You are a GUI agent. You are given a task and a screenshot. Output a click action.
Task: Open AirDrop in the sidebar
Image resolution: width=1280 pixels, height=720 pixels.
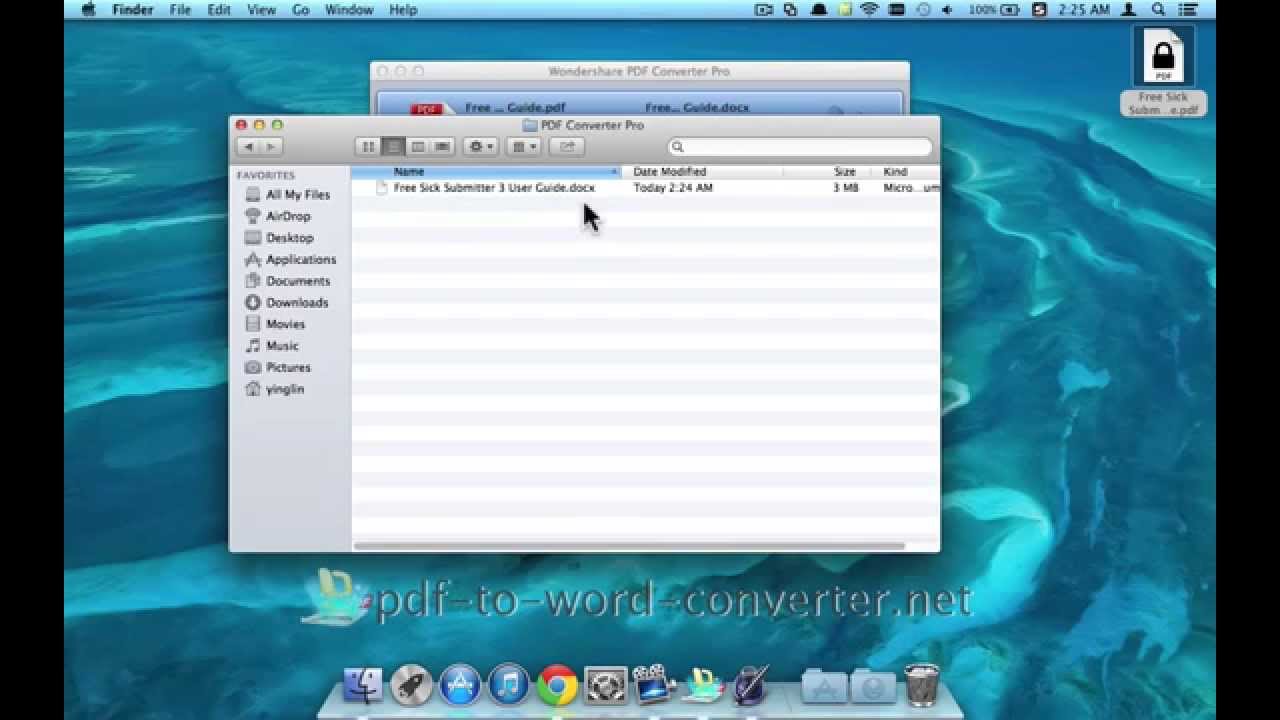(278, 216)
